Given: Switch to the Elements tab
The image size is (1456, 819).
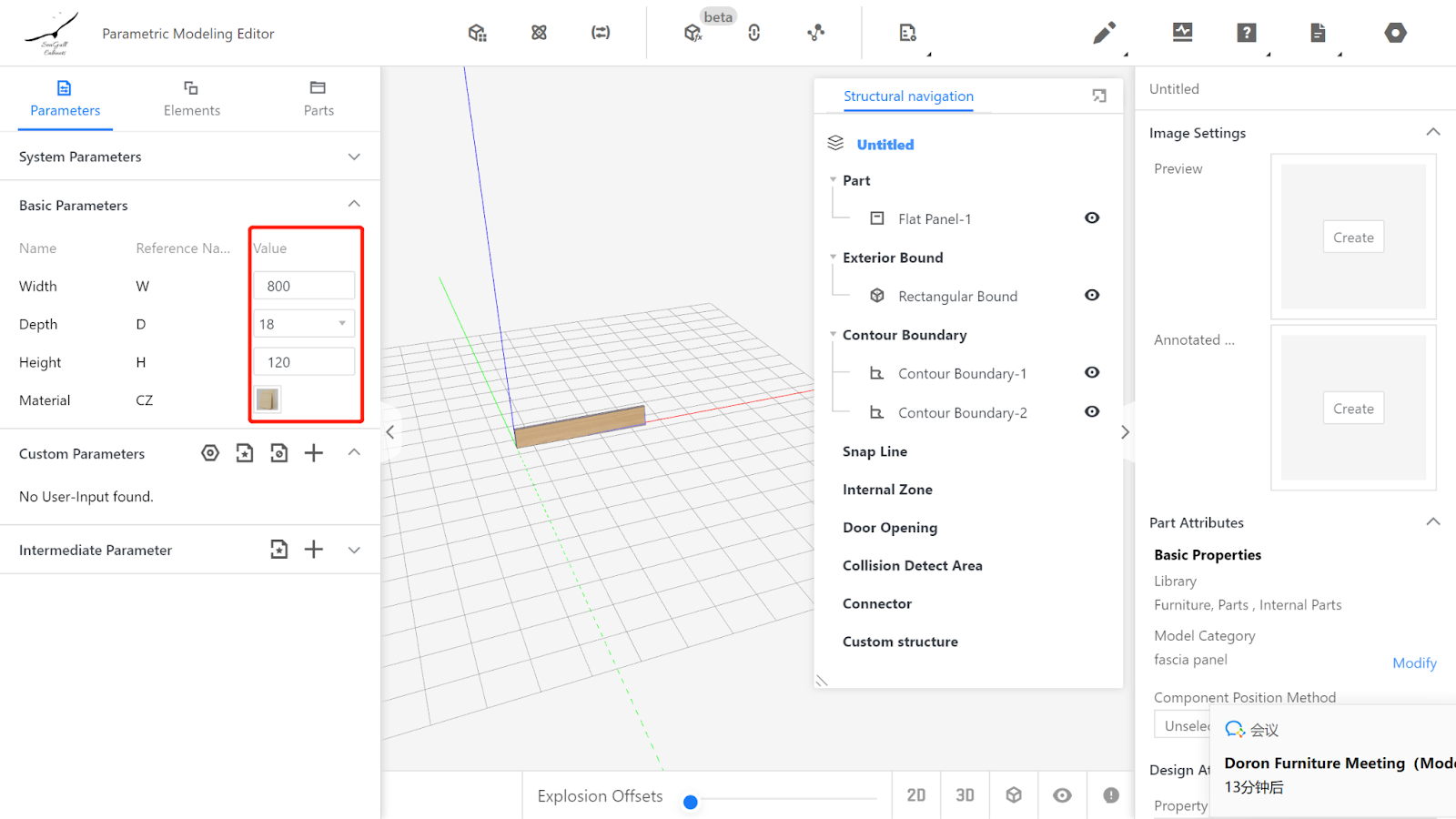Looking at the screenshot, I should coord(191,98).
